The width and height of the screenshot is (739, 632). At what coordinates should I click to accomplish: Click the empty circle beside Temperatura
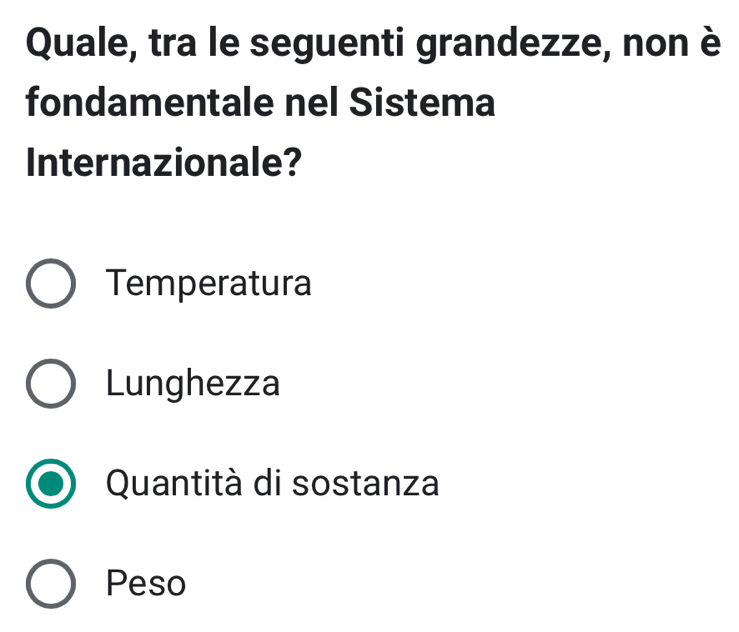50,285
